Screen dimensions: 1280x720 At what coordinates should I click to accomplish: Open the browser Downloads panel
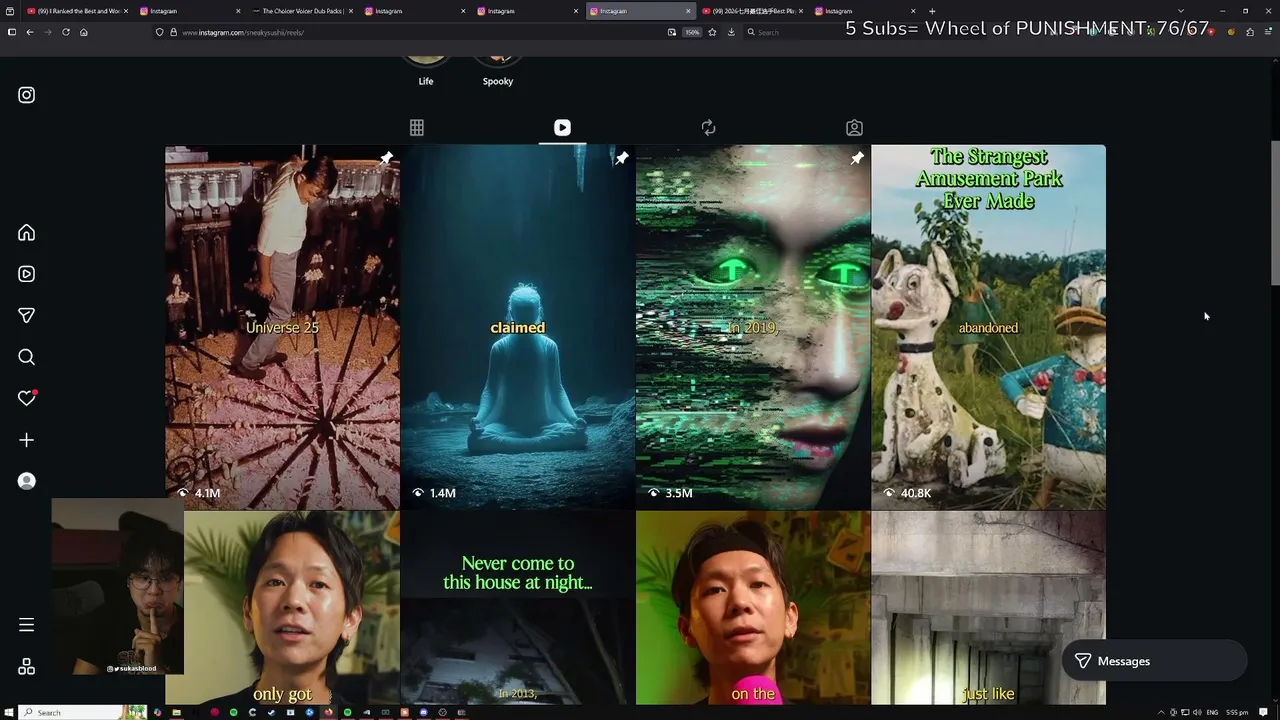731,32
